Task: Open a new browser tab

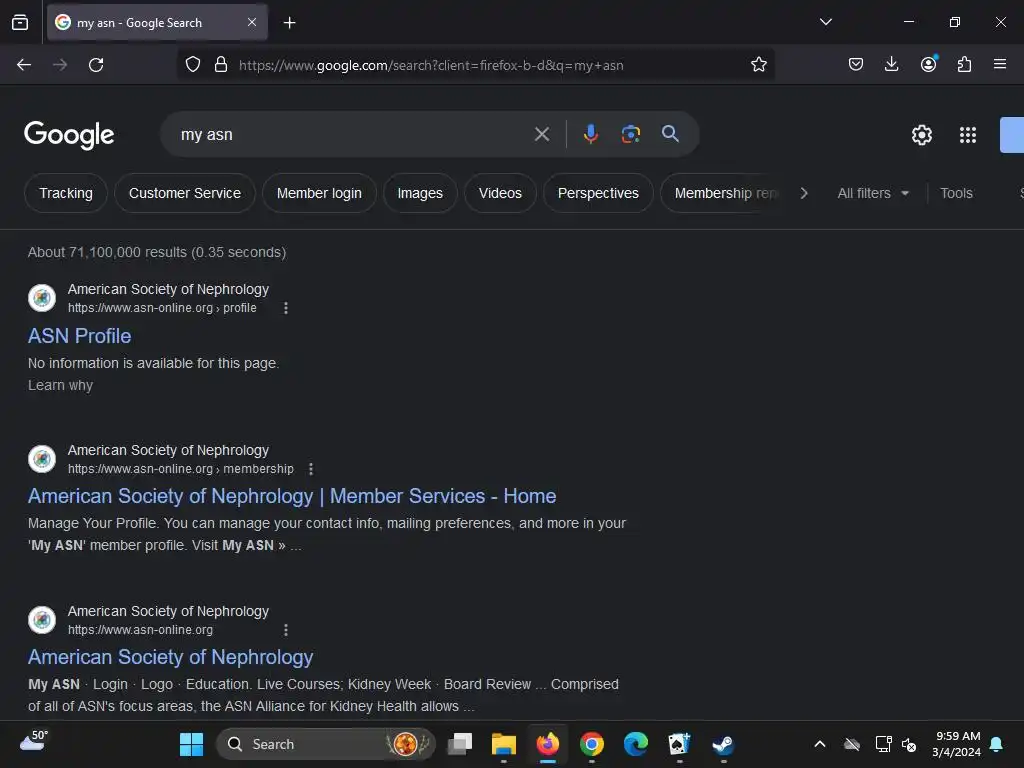Action: coord(289,23)
